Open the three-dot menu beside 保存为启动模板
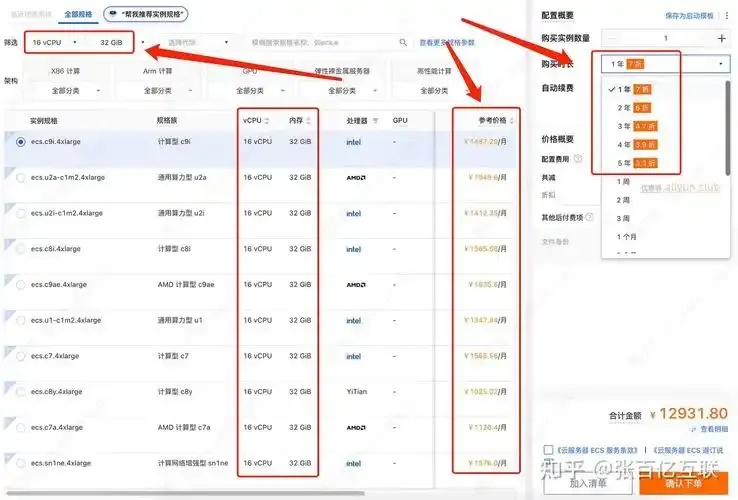The image size is (738, 500). tap(727, 16)
